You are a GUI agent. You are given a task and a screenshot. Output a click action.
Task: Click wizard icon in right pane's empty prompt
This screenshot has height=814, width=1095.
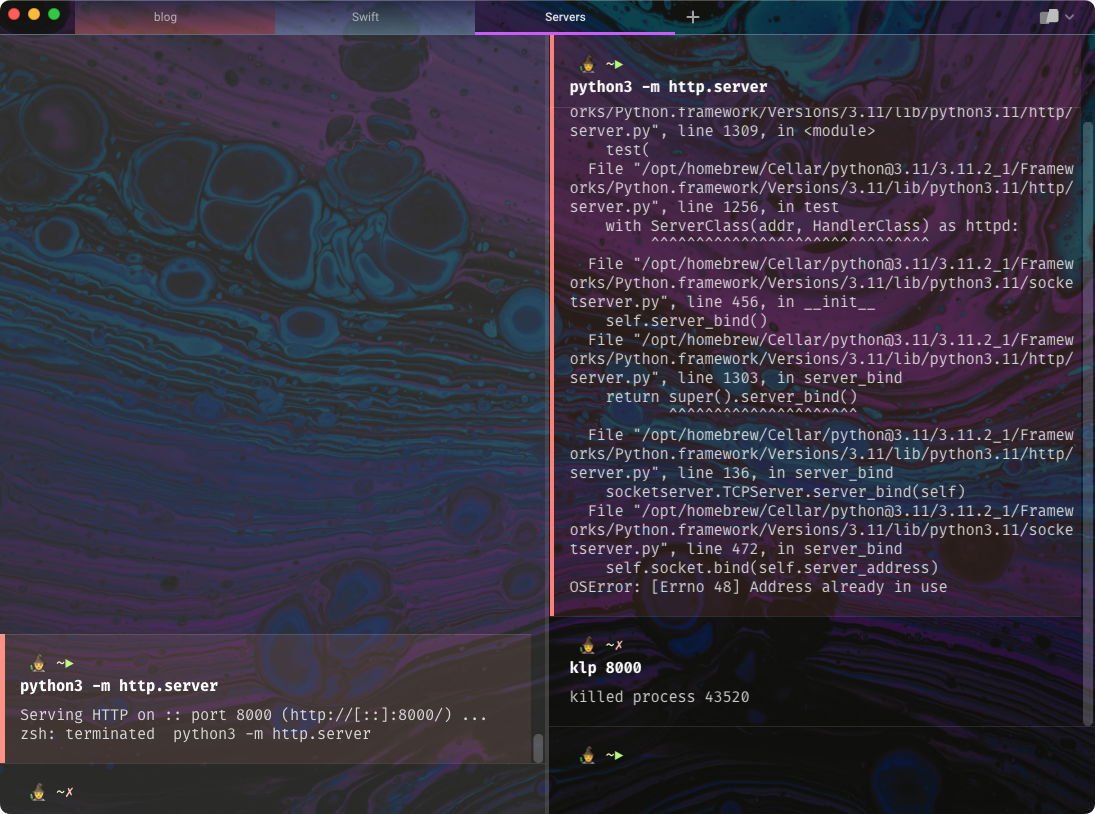[588, 755]
